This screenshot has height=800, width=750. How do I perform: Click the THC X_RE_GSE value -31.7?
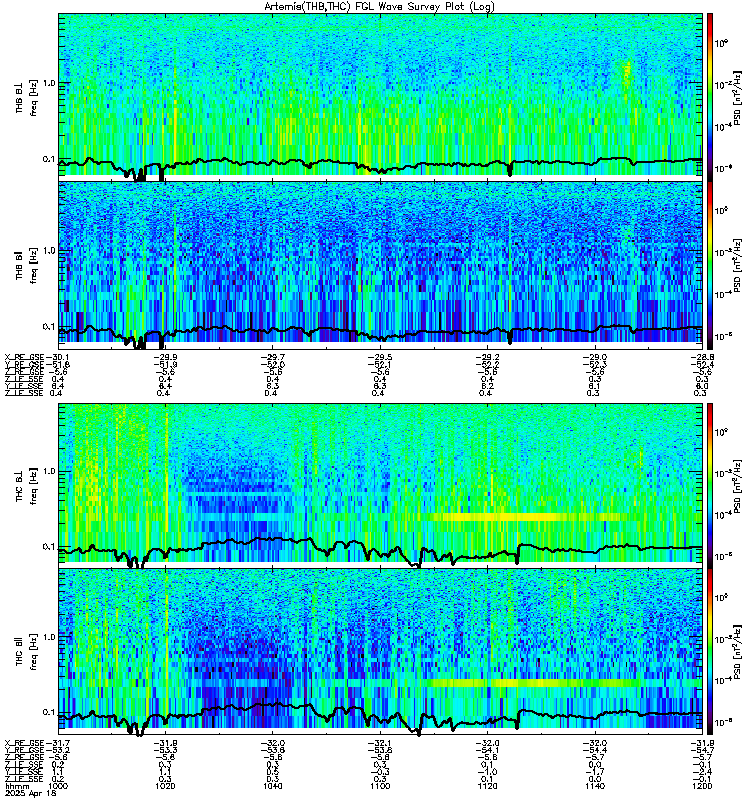coord(57,743)
